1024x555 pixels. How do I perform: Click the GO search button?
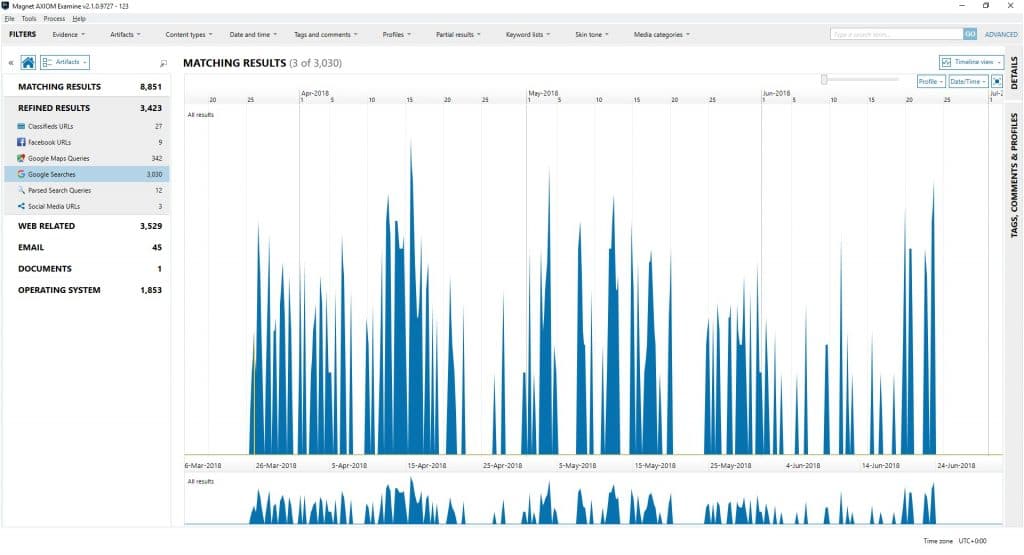(x=970, y=34)
